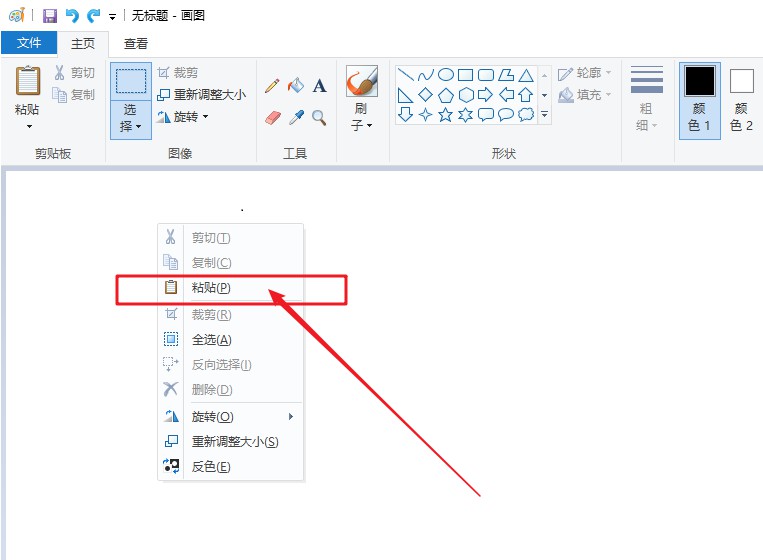Image resolution: width=763 pixels, height=560 pixels.
Task: Select the Magnifier tool
Action: (x=320, y=118)
